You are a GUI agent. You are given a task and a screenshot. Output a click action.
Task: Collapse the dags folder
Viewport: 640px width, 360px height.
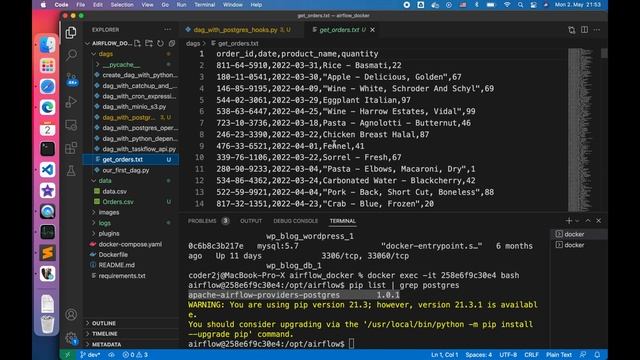[x=94, y=54]
